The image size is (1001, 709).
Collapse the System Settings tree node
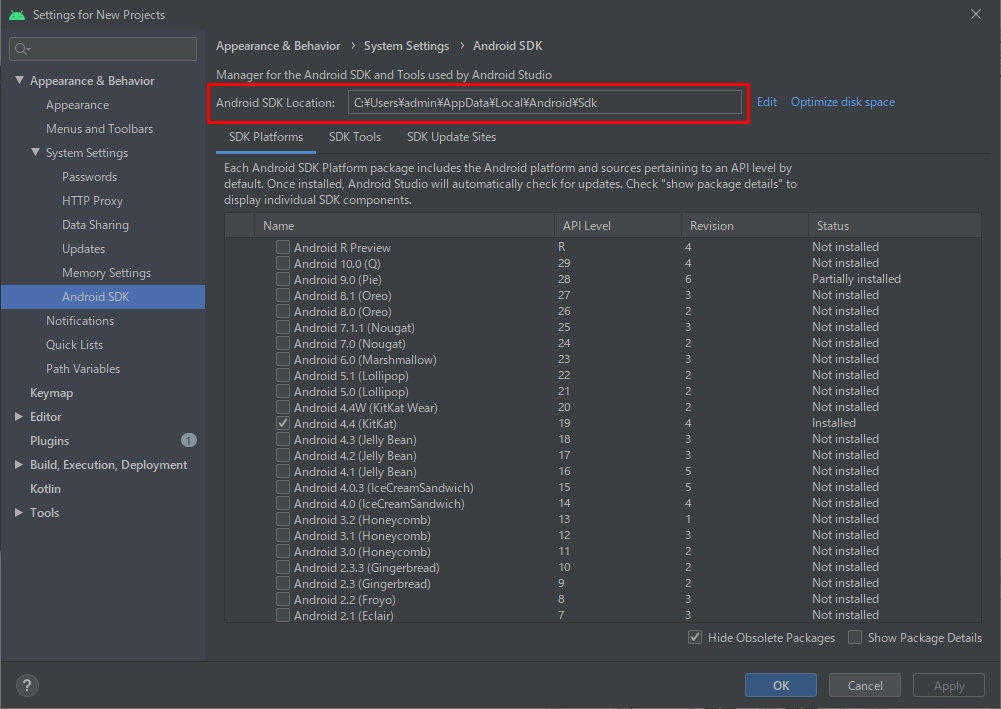point(35,153)
